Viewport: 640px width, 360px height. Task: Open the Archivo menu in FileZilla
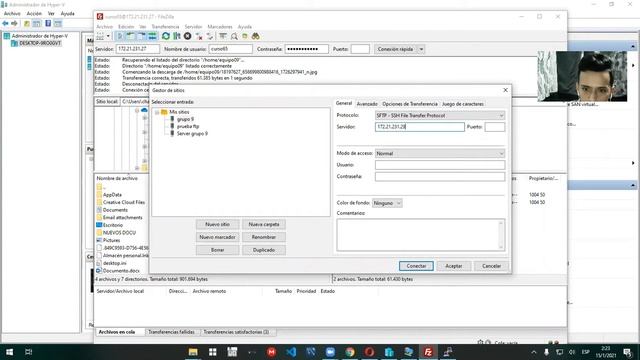point(104,27)
